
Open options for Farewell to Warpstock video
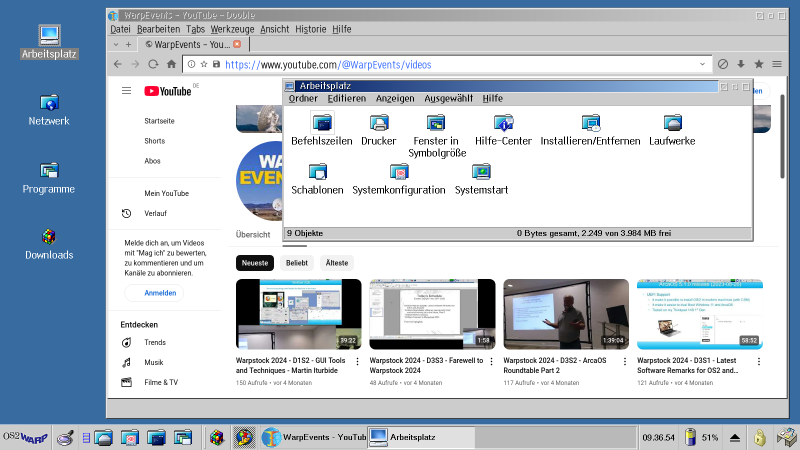(491, 361)
